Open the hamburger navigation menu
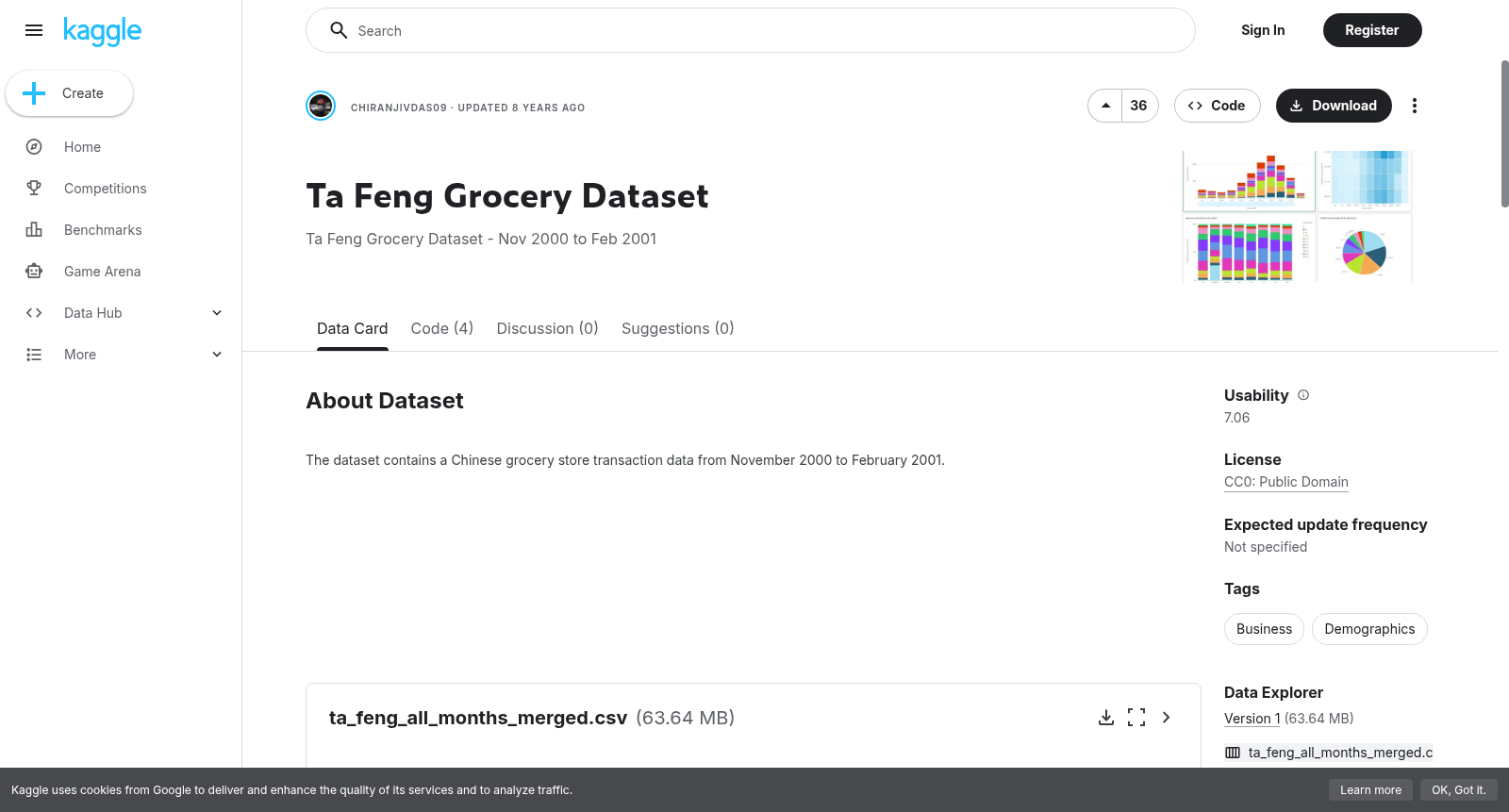This screenshot has width=1509, height=812. [34, 30]
